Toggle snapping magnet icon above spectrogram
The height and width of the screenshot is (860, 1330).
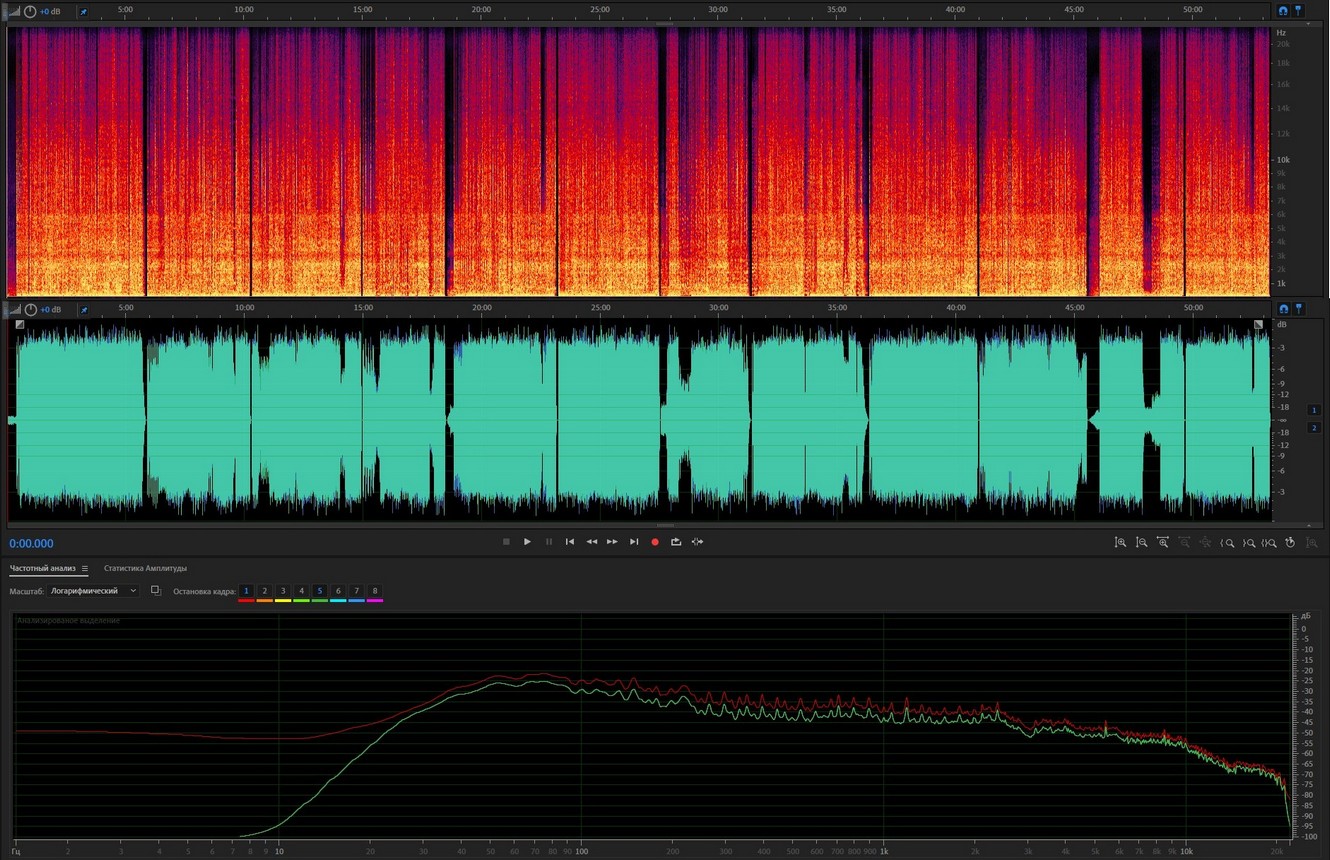click(1283, 11)
